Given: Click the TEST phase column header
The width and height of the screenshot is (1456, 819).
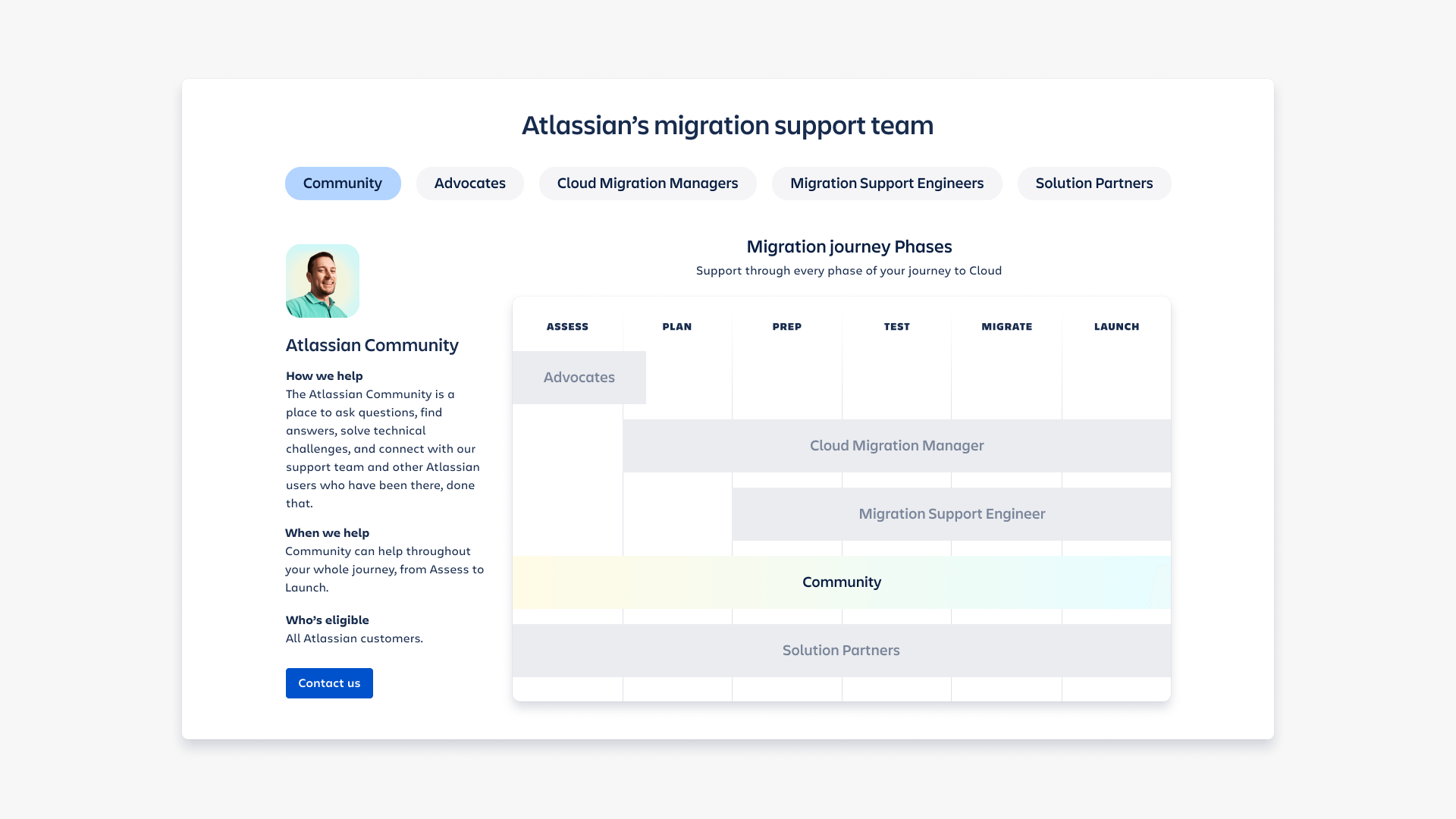Looking at the screenshot, I should [897, 327].
